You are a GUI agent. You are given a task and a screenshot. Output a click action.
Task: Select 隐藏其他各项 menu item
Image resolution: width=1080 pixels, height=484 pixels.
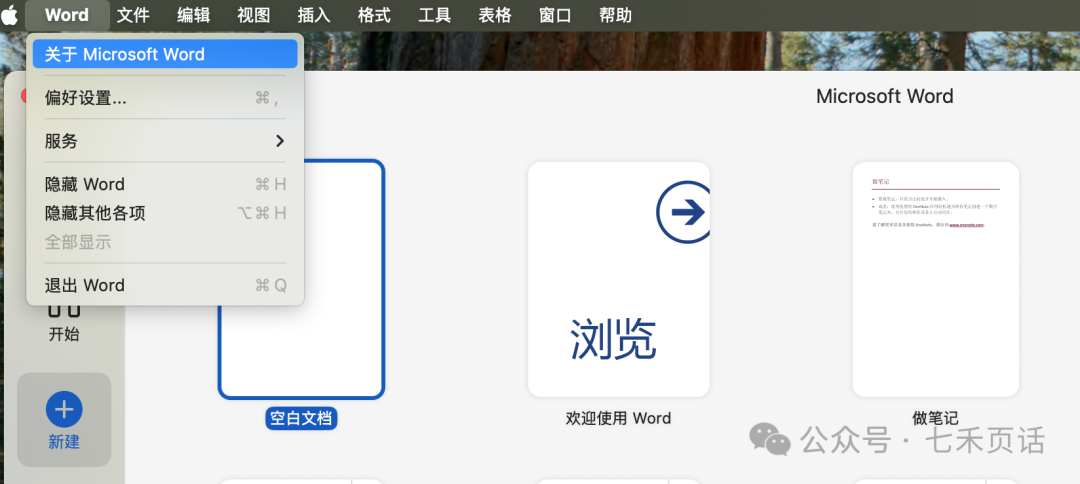point(165,213)
